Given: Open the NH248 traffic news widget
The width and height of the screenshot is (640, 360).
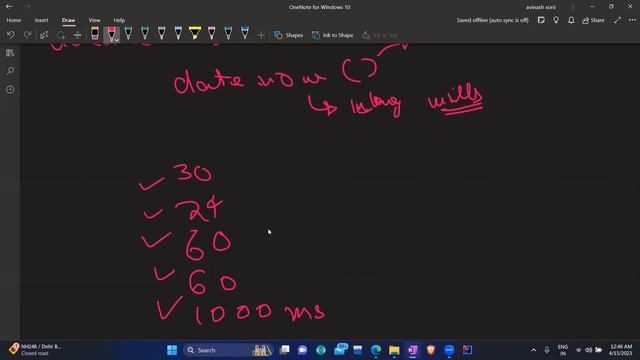Looking at the screenshot, I should [x=35, y=349].
